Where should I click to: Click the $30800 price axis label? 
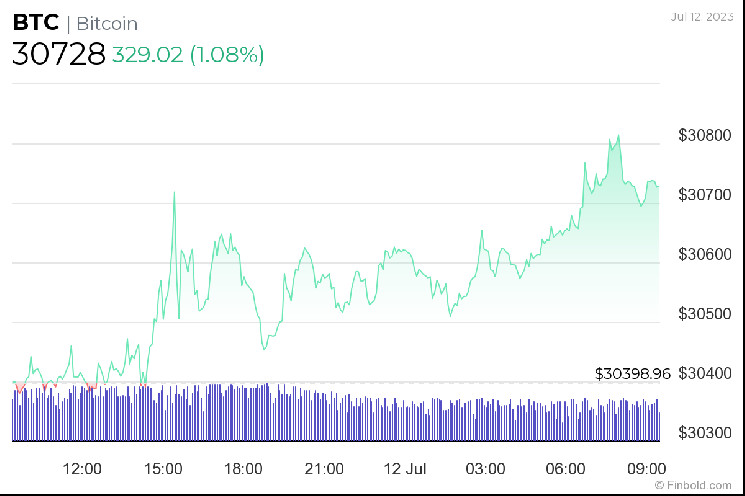[706, 134]
